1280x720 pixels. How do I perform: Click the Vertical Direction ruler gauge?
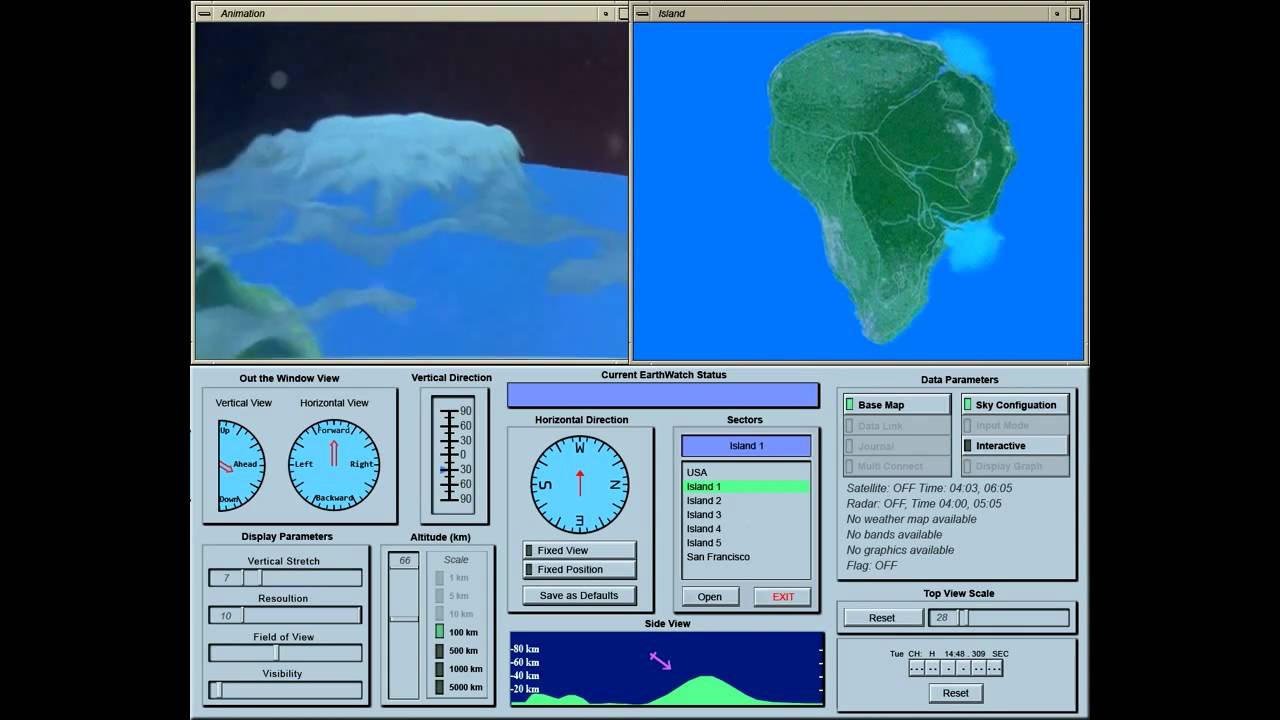452,455
